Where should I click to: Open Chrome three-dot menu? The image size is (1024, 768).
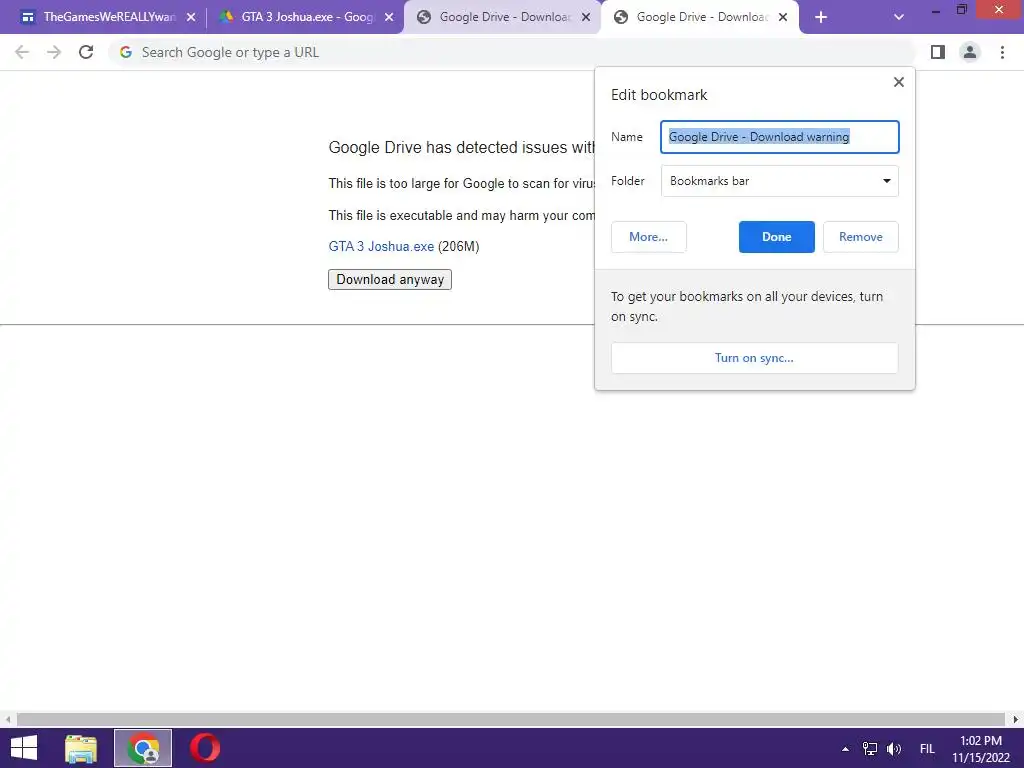point(1002,52)
